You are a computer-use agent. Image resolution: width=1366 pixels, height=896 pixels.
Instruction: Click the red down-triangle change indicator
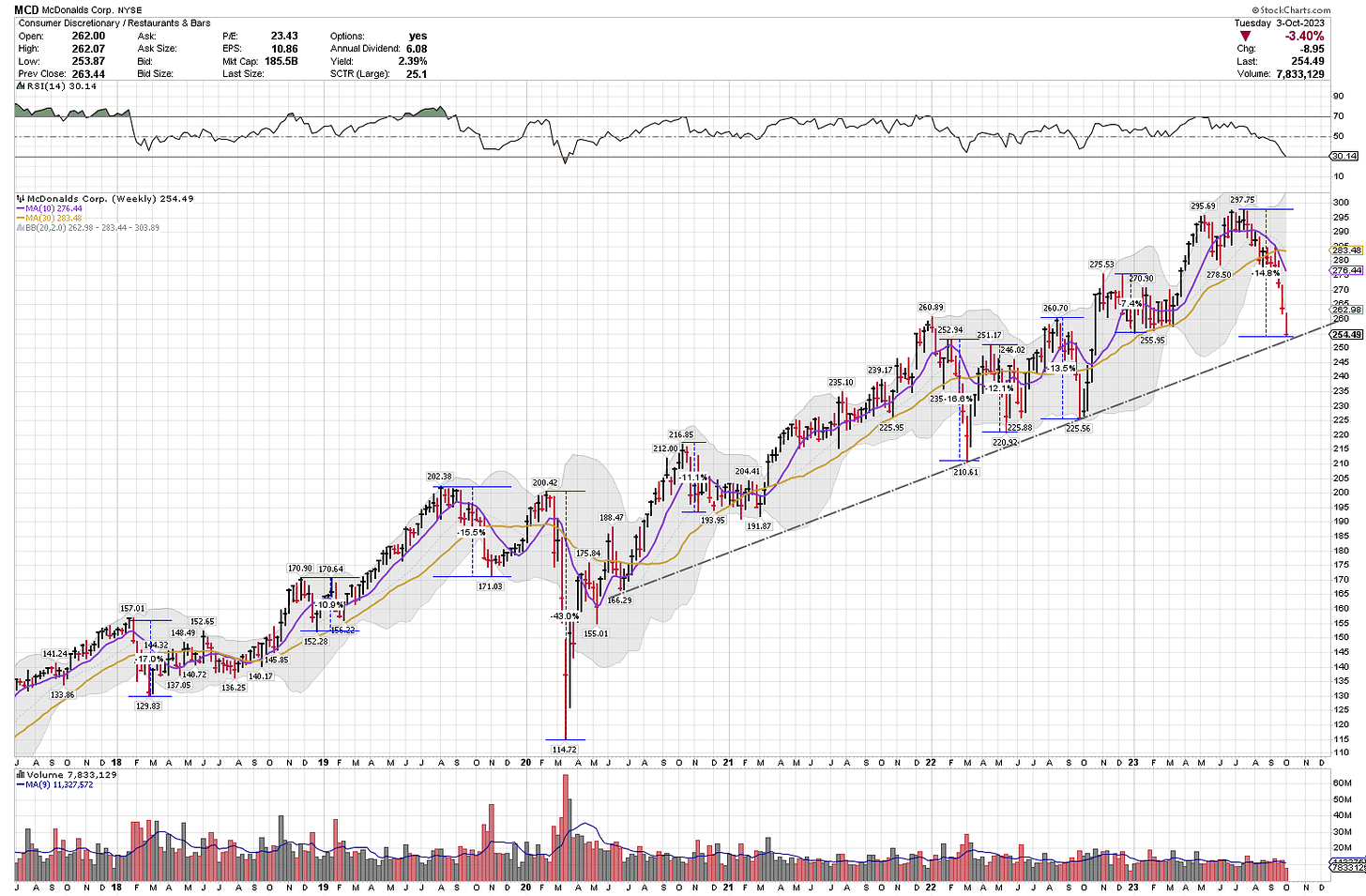point(1245,36)
